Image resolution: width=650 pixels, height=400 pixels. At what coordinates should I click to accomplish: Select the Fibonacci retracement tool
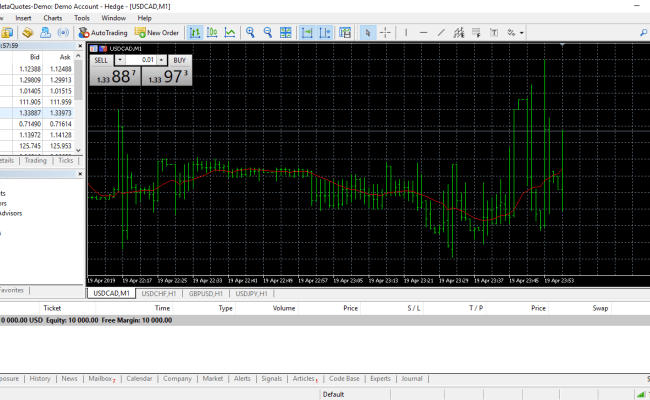coord(476,32)
